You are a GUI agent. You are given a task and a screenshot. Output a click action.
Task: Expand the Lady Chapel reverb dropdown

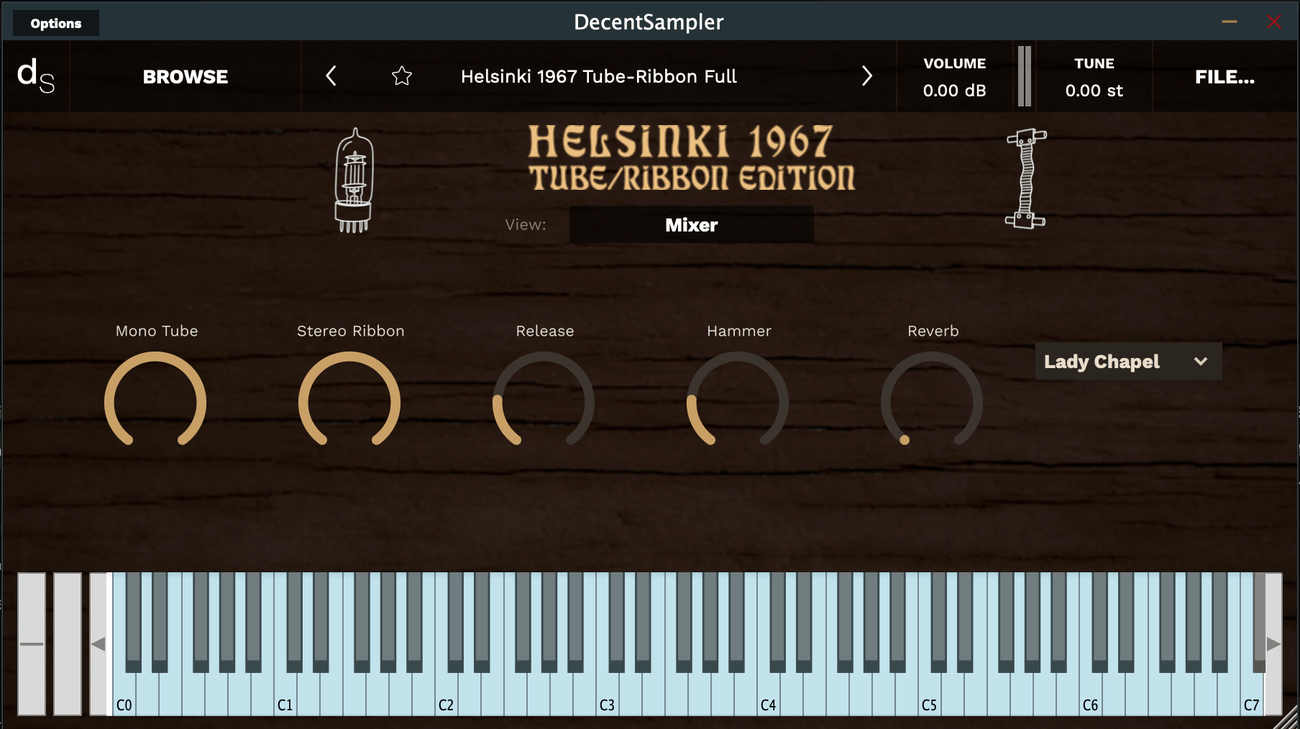1128,362
